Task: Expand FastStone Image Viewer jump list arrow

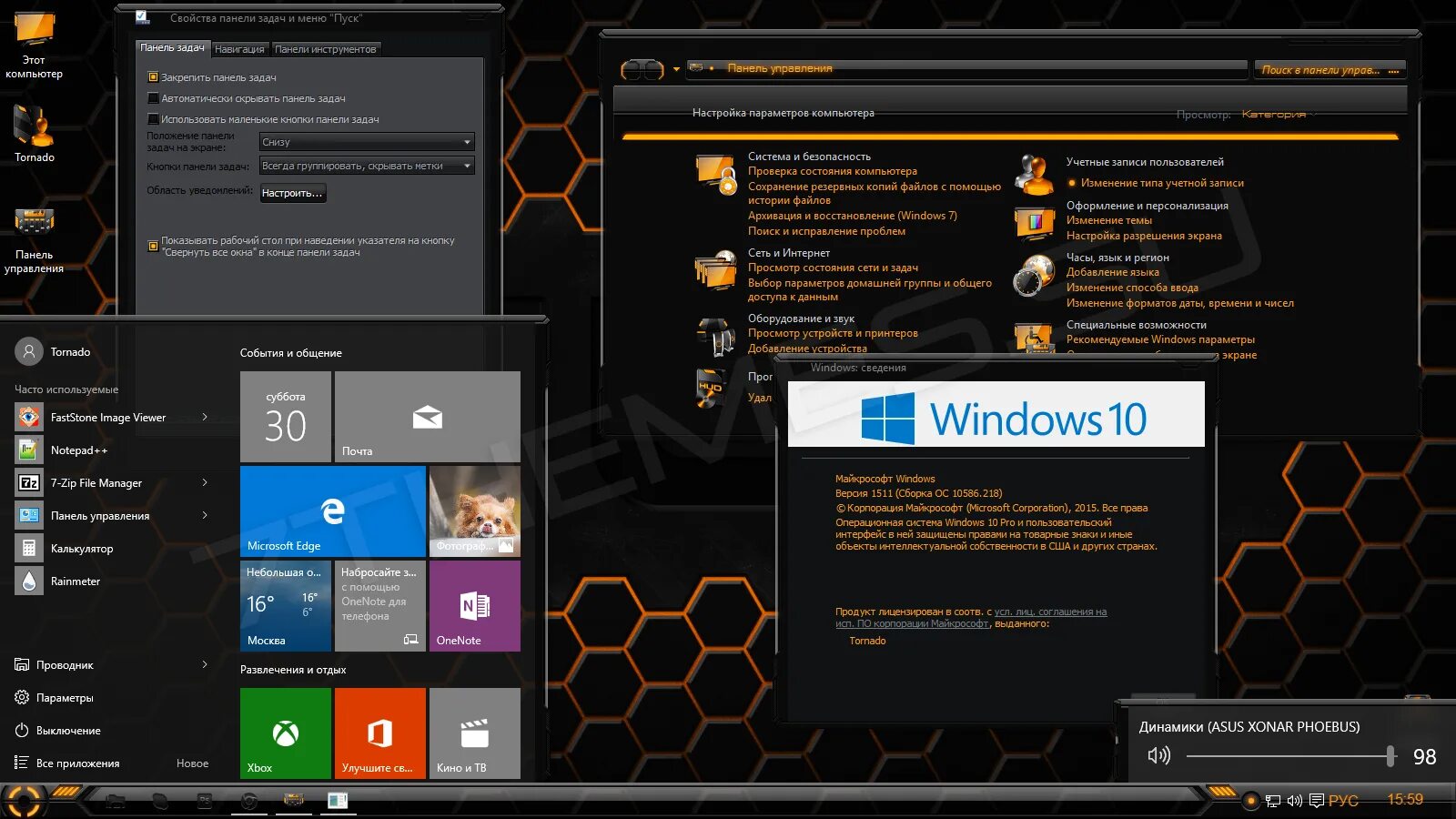Action: (205, 417)
